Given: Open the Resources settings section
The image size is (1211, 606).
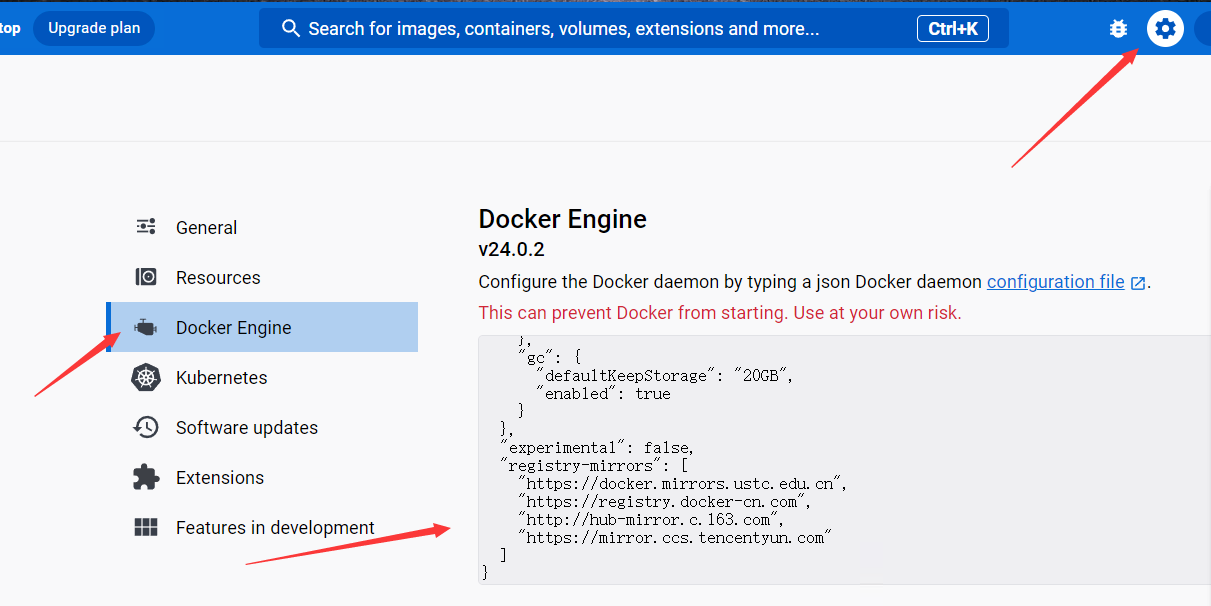Looking at the screenshot, I should click(x=262, y=277).
